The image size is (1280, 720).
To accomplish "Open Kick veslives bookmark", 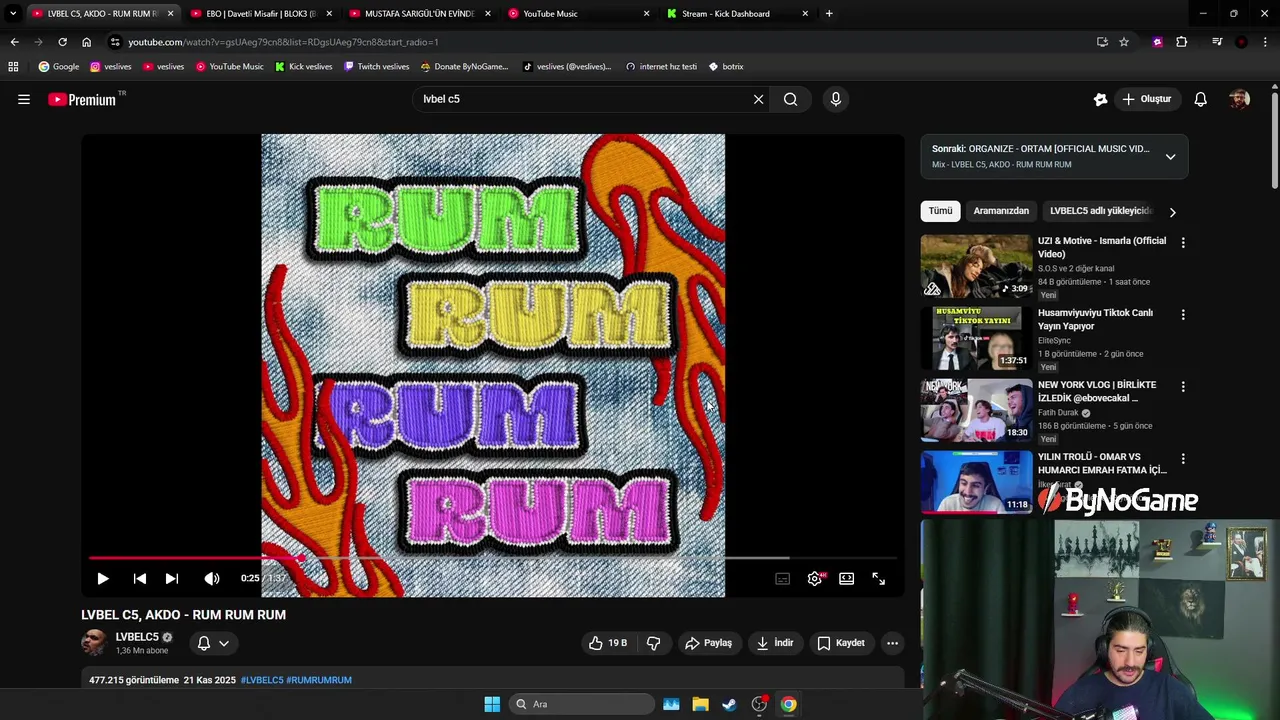I will click(302, 67).
